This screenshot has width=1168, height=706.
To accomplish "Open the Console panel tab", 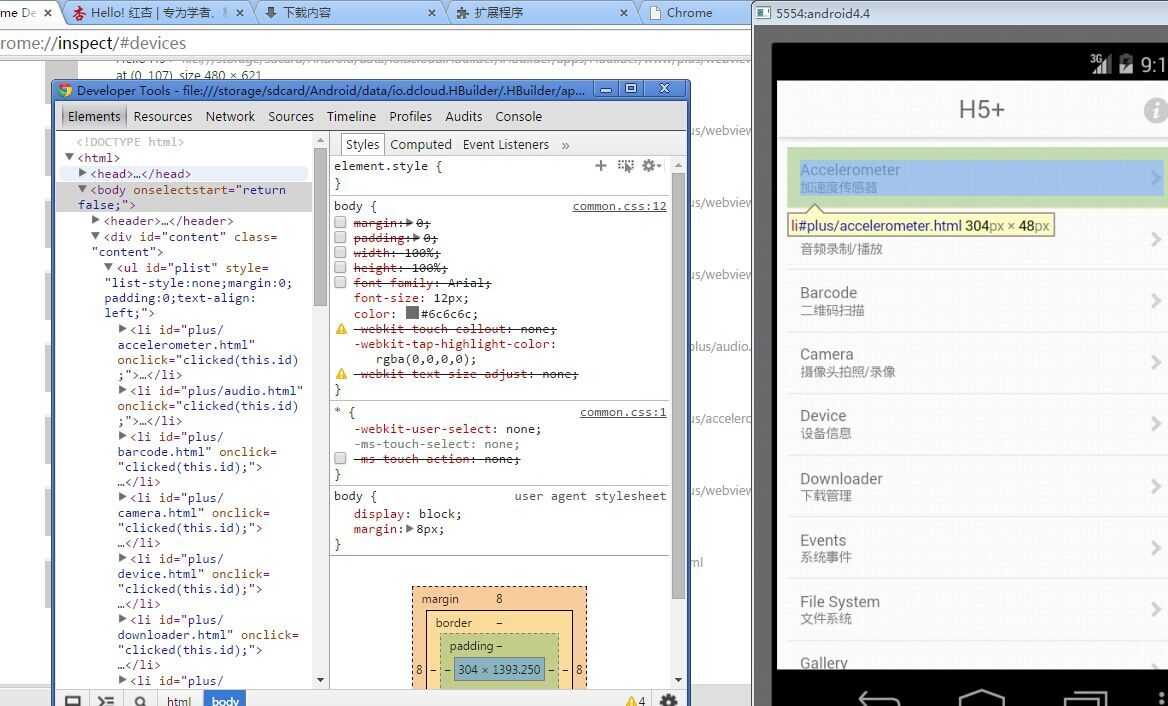I will point(518,116).
